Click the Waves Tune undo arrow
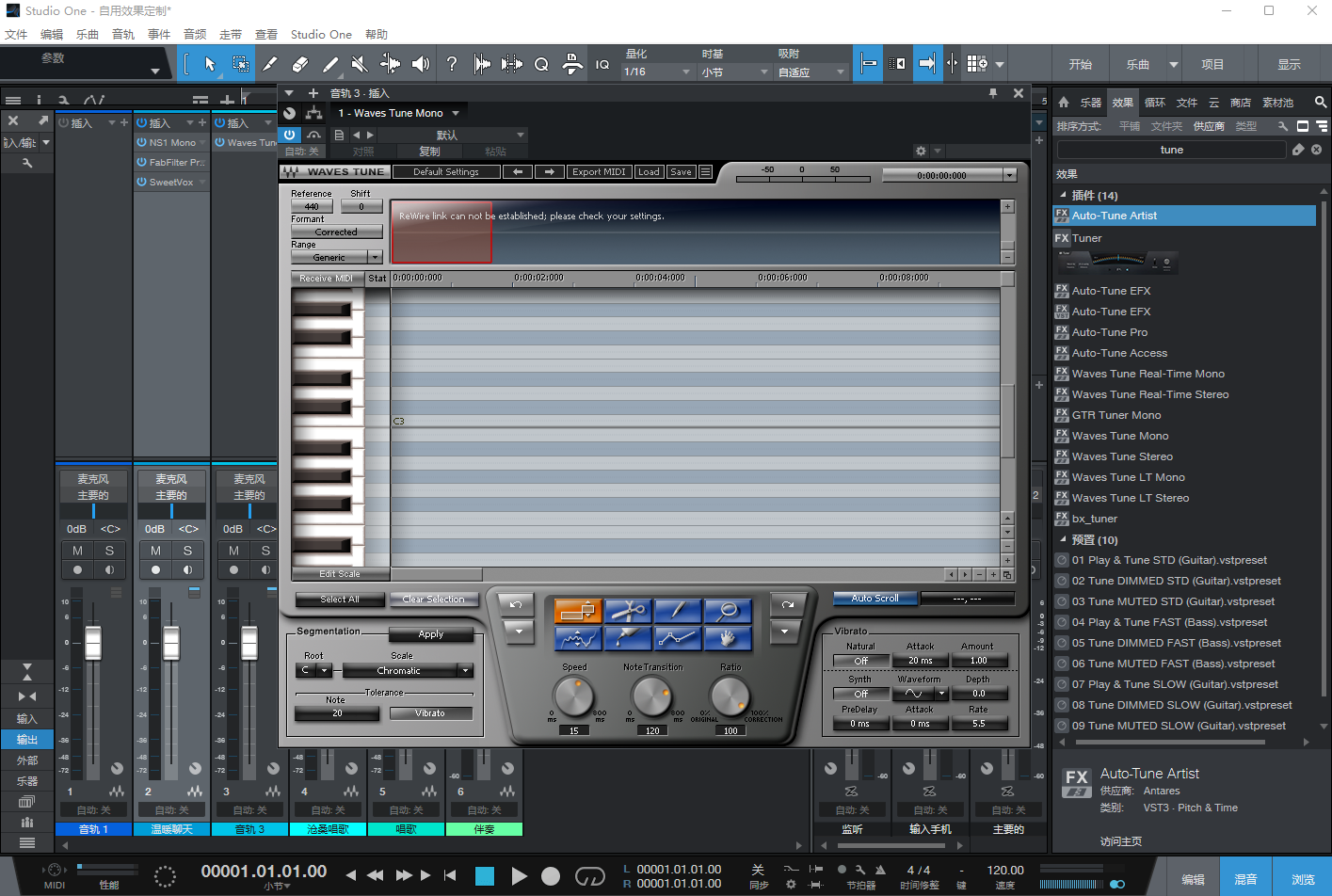 coord(516,604)
